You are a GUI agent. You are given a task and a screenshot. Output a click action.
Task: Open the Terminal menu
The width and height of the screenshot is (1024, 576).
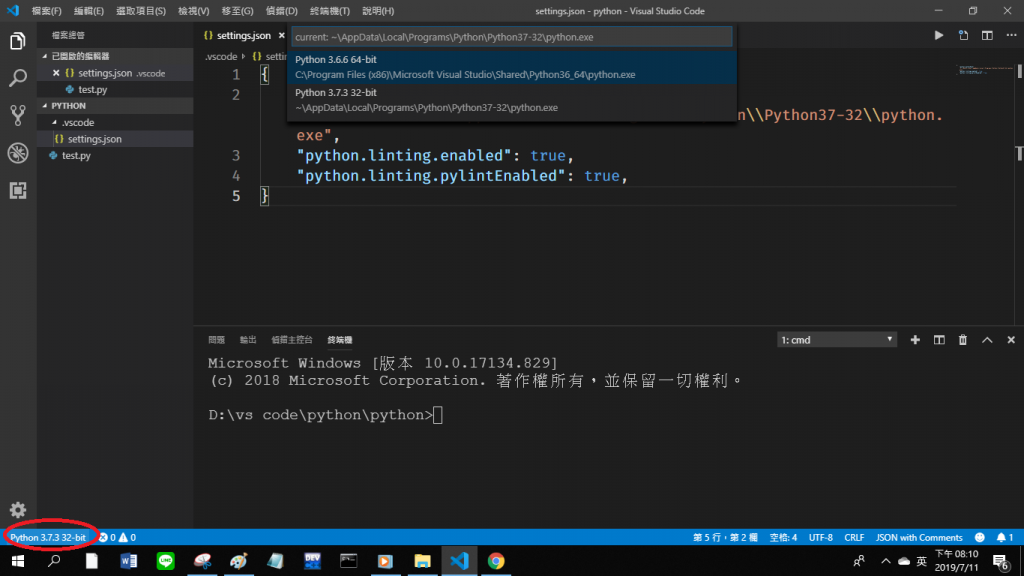[x=329, y=11]
